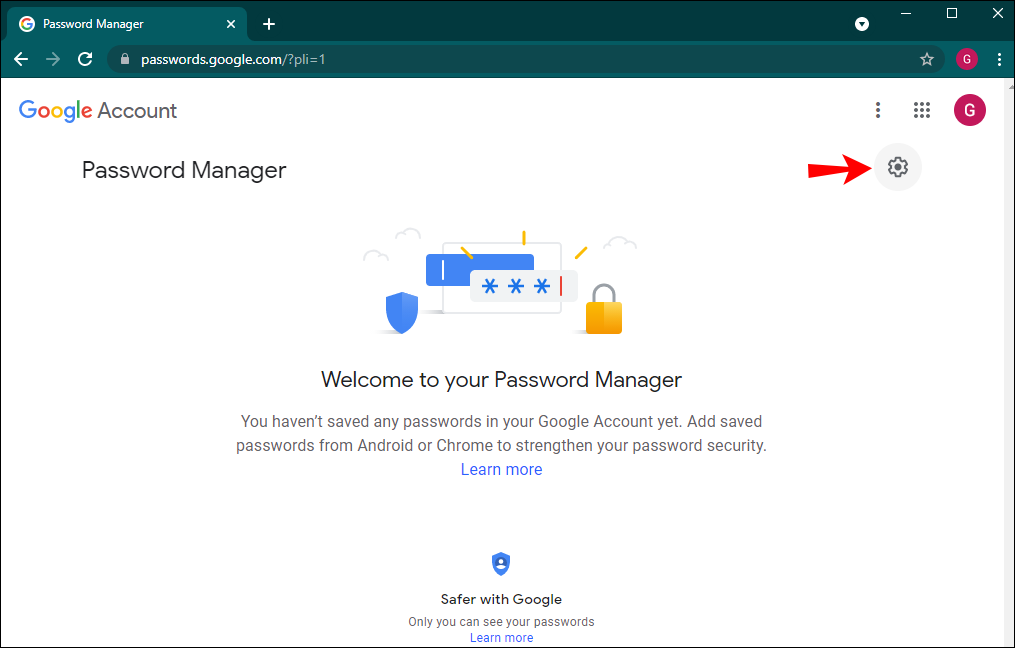
Task: Click the Google Account logo
Action: [98, 111]
